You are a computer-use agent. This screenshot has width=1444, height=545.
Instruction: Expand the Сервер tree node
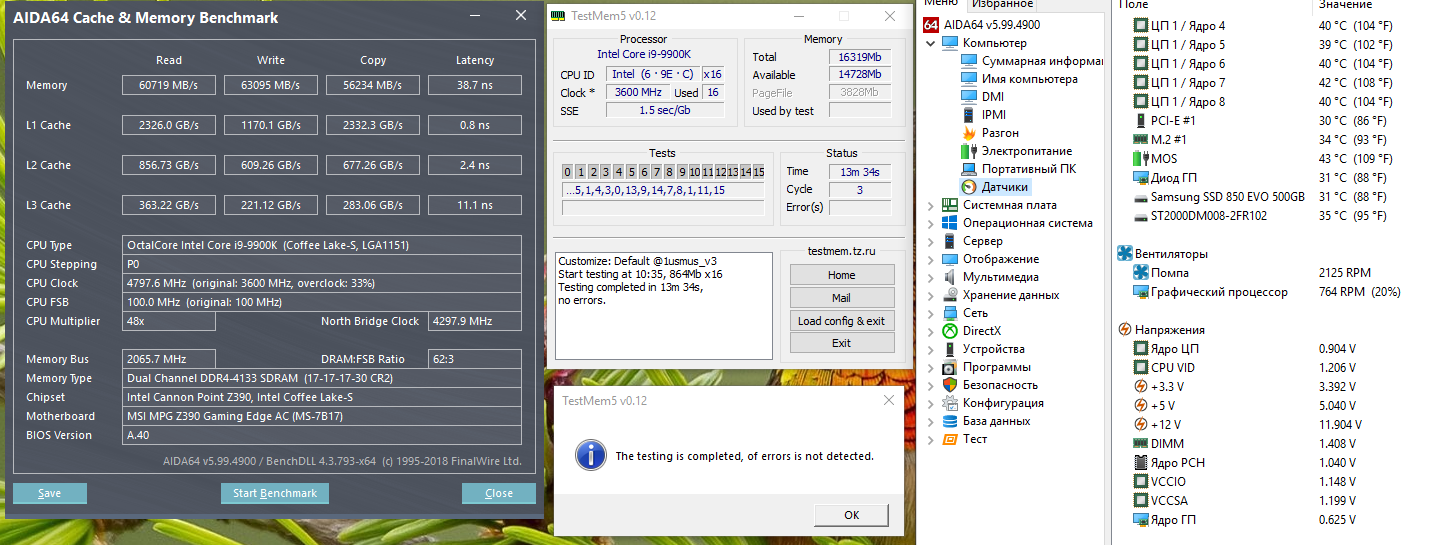tap(931, 242)
